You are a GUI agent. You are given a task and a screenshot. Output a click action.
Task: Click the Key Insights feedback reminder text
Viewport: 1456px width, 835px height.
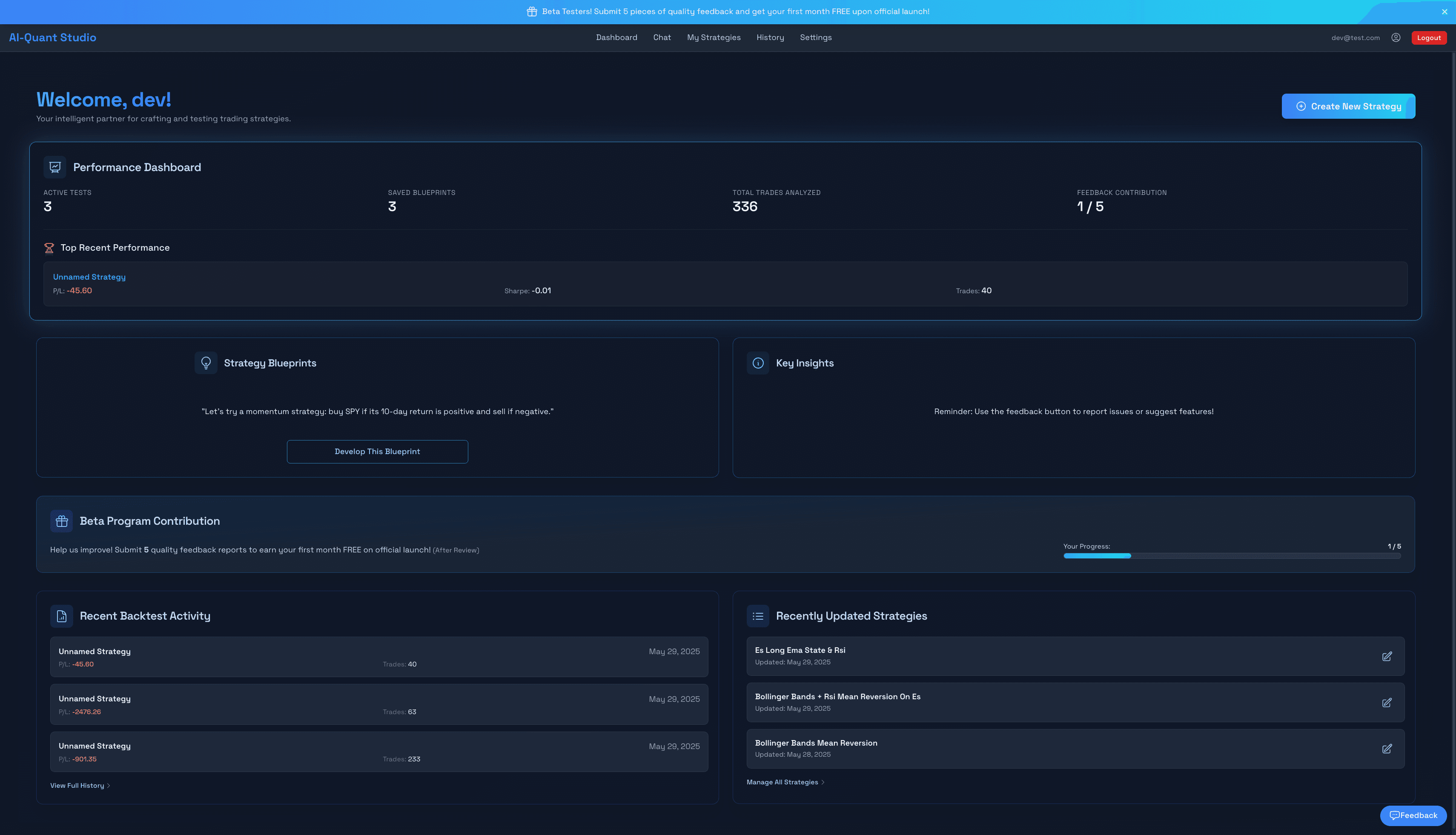click(x=1073, y=412)
